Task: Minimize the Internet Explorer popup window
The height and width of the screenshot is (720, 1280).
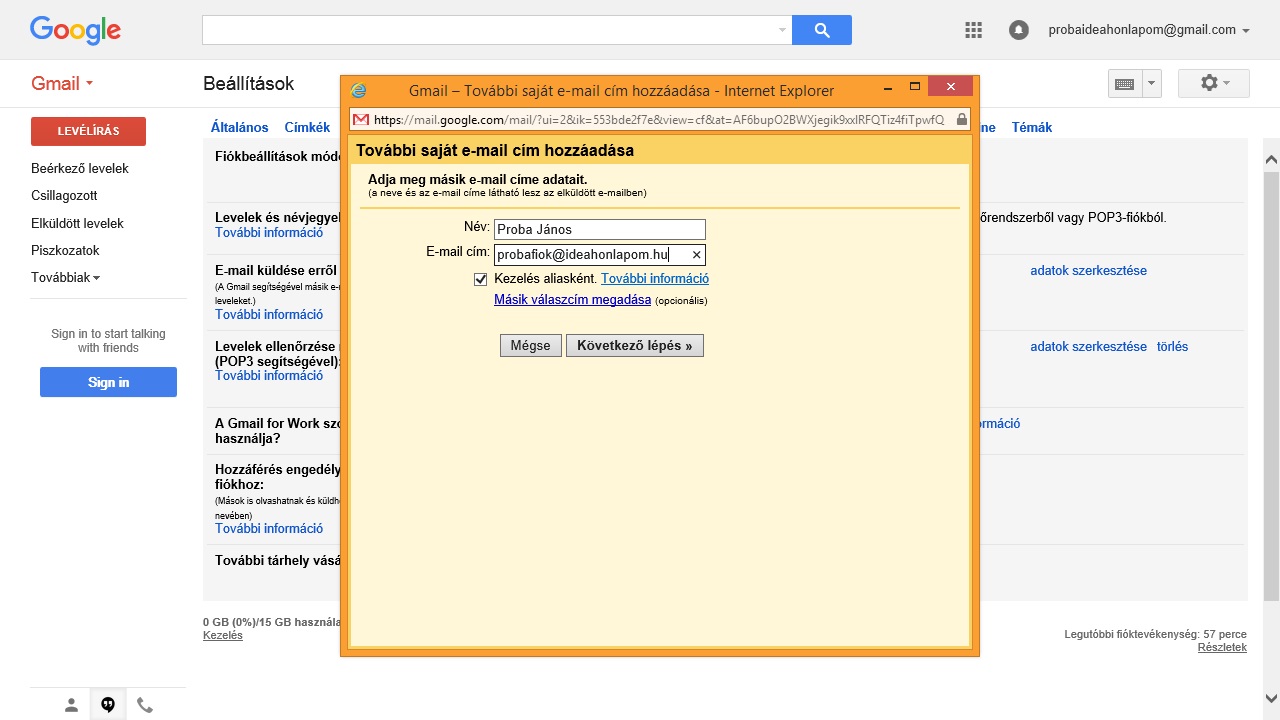Action: tap(887, 87)
